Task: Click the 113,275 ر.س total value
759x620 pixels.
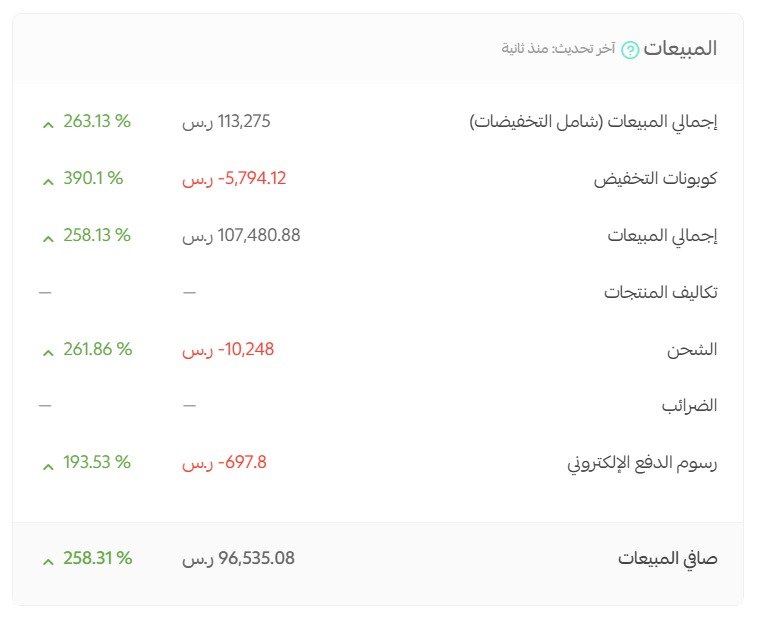Action: (226, 122)
